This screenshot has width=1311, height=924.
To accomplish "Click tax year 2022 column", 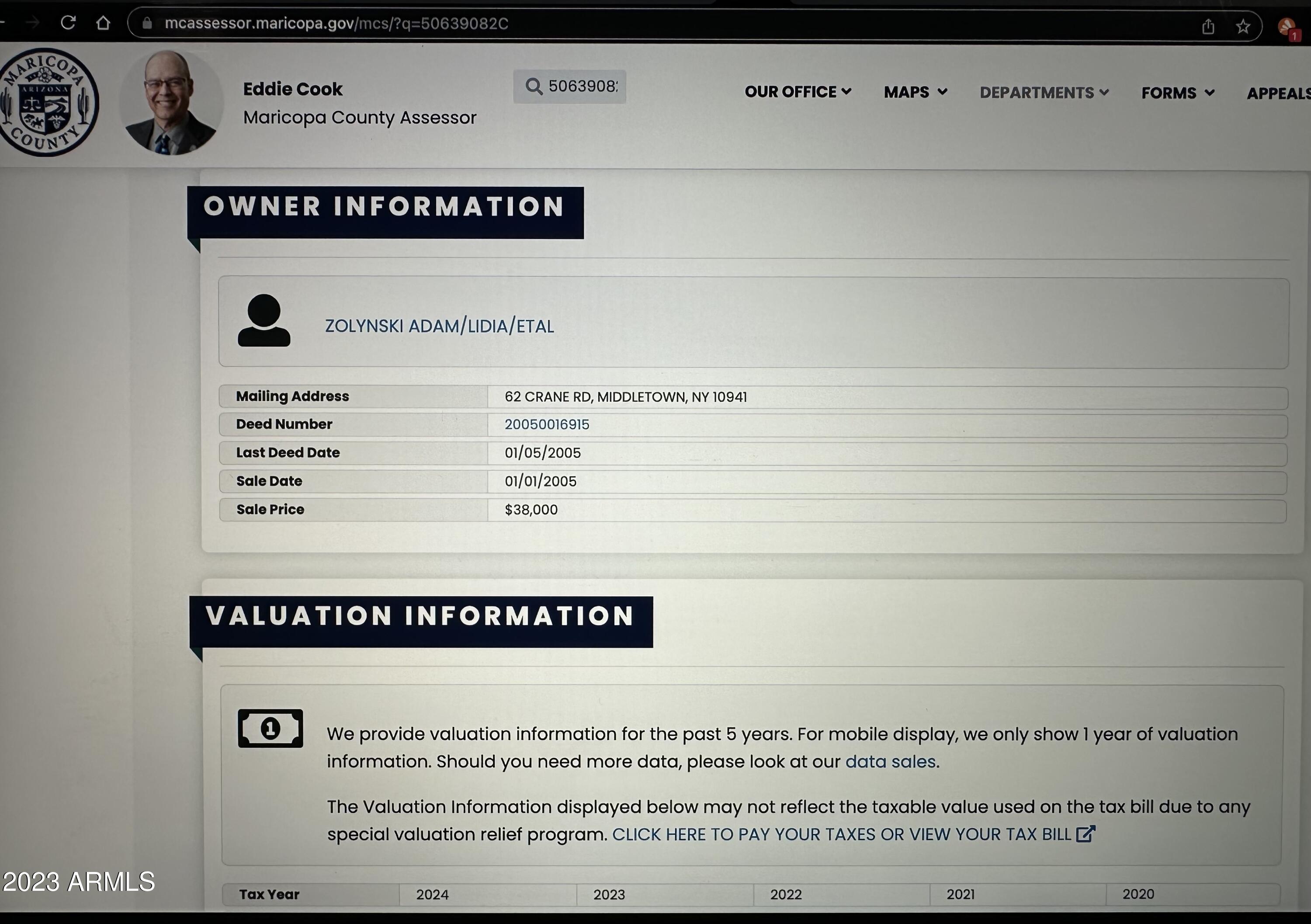I will pyautogui.click(x=786, y=894).
